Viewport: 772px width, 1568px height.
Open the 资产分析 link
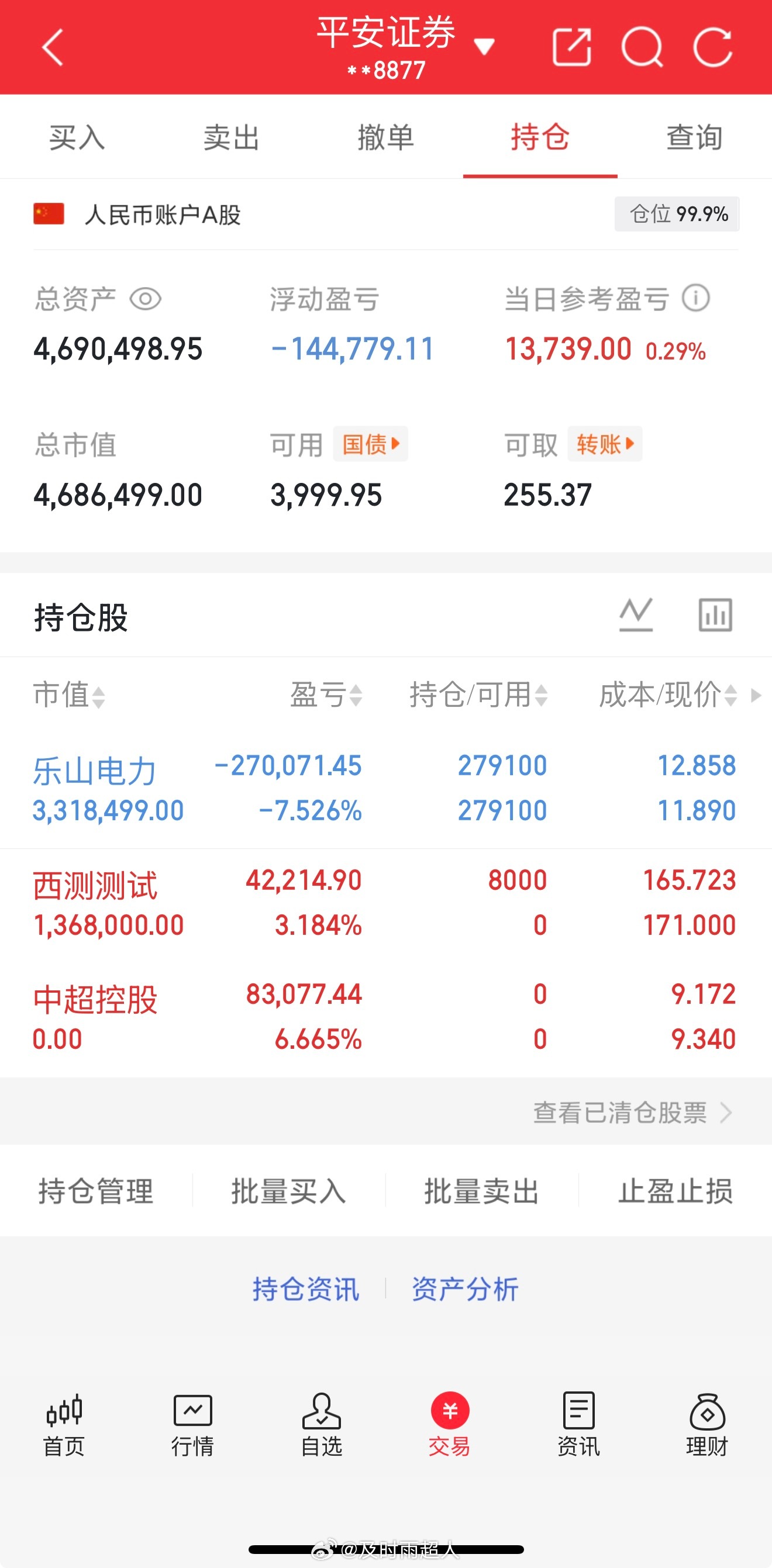click(x=465, y=1289)
